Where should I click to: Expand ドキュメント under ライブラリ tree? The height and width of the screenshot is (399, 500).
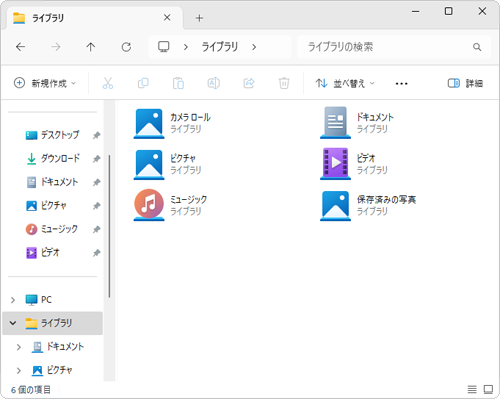point(19,347)
